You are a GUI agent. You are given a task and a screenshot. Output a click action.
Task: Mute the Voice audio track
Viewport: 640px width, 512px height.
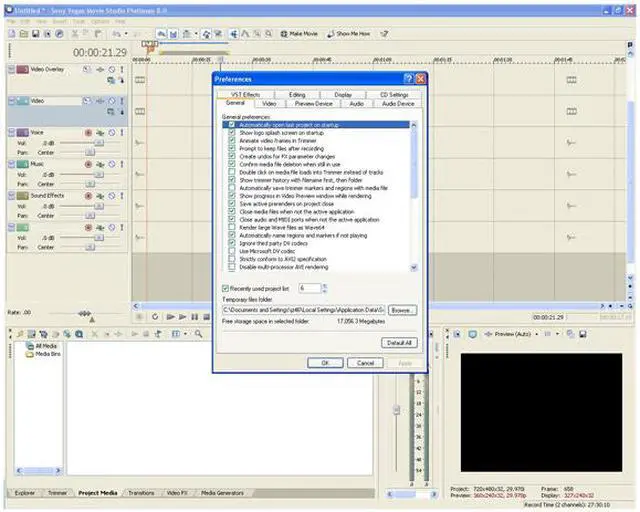[111, 132]
